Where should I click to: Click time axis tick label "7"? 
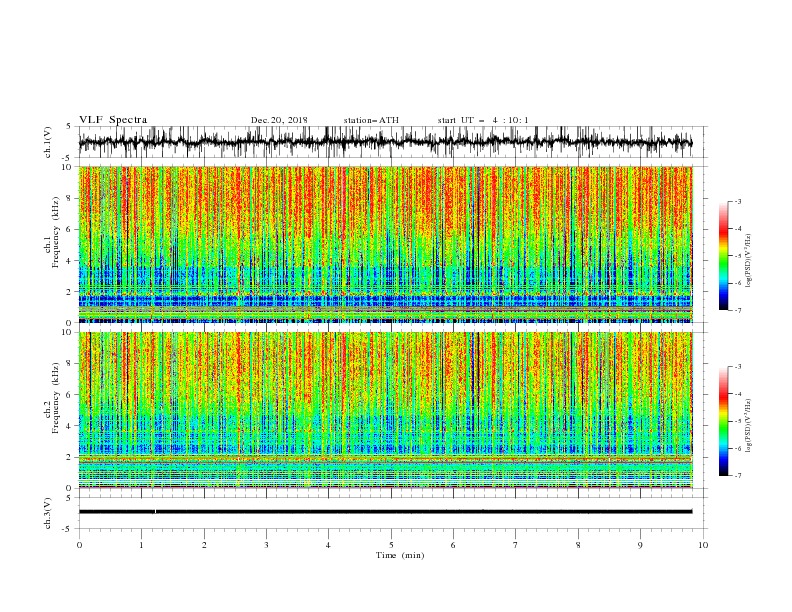(516, 545)
